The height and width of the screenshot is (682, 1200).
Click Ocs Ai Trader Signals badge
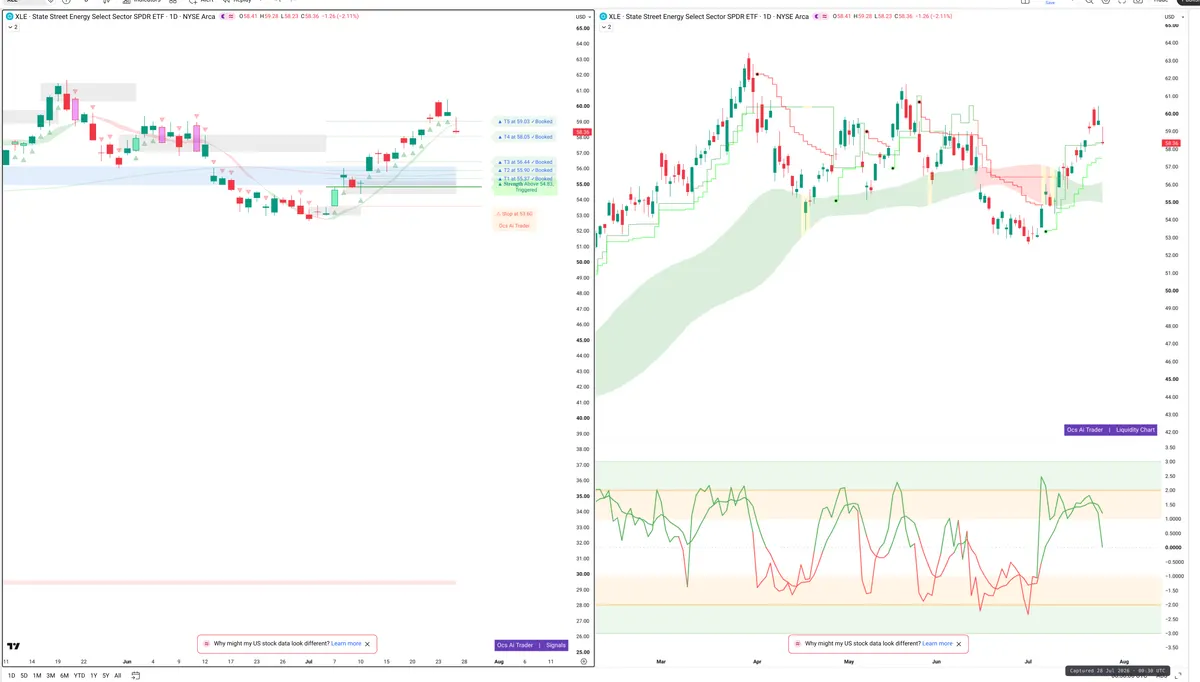(532, 645)
